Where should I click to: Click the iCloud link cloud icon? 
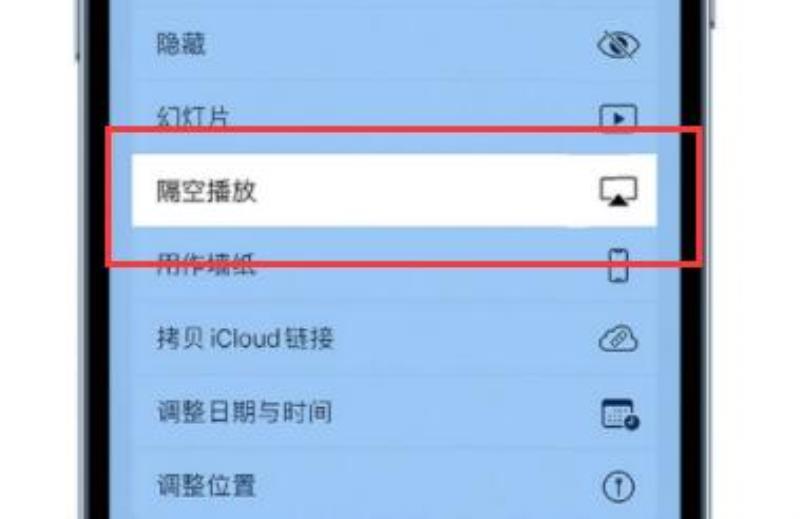(618, 338)
